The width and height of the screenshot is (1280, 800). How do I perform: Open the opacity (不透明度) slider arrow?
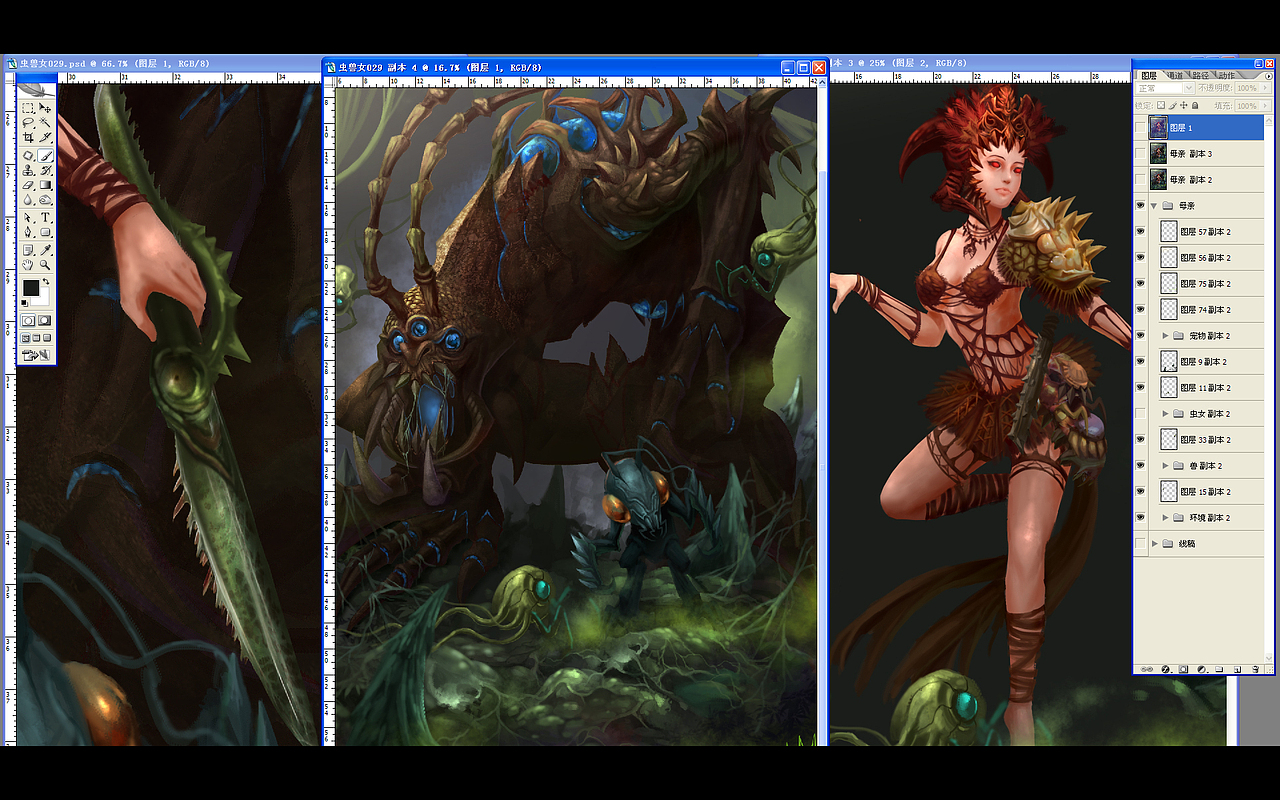tap(1265, 89)
